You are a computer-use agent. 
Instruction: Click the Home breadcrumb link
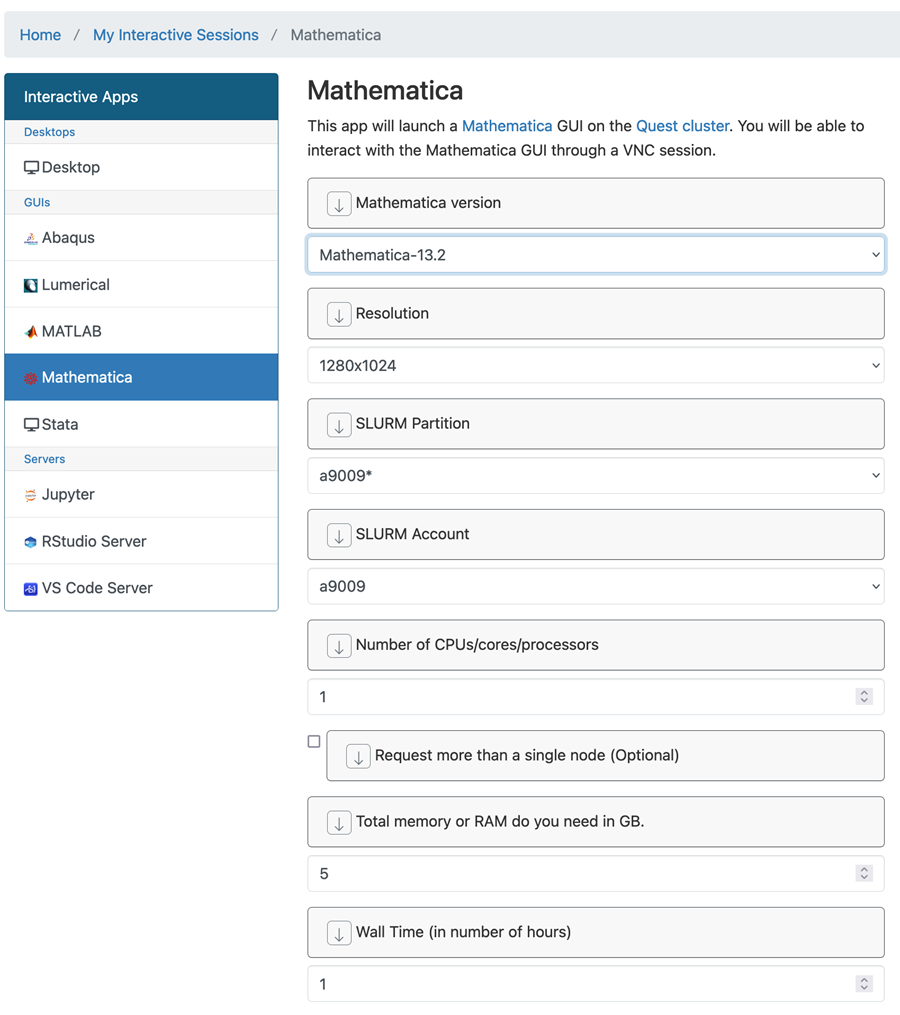click(40, 35)
